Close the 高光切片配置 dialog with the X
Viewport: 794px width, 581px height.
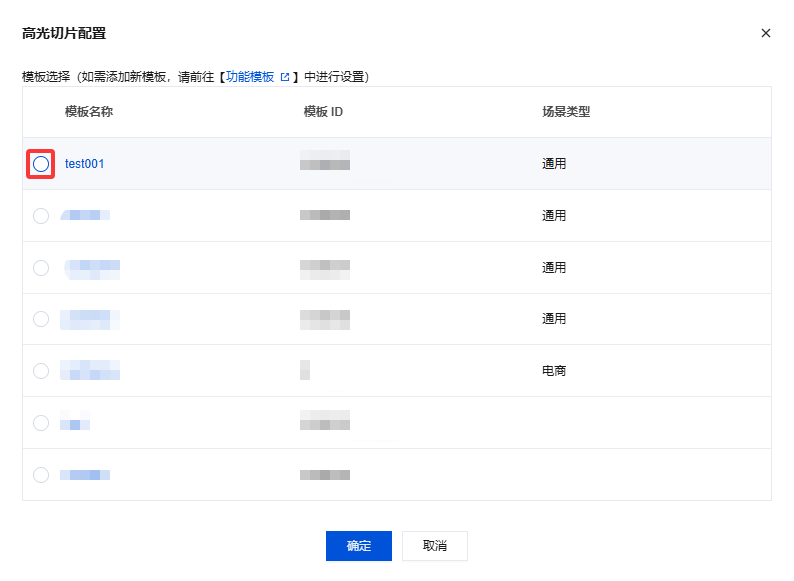coord(766,33)
